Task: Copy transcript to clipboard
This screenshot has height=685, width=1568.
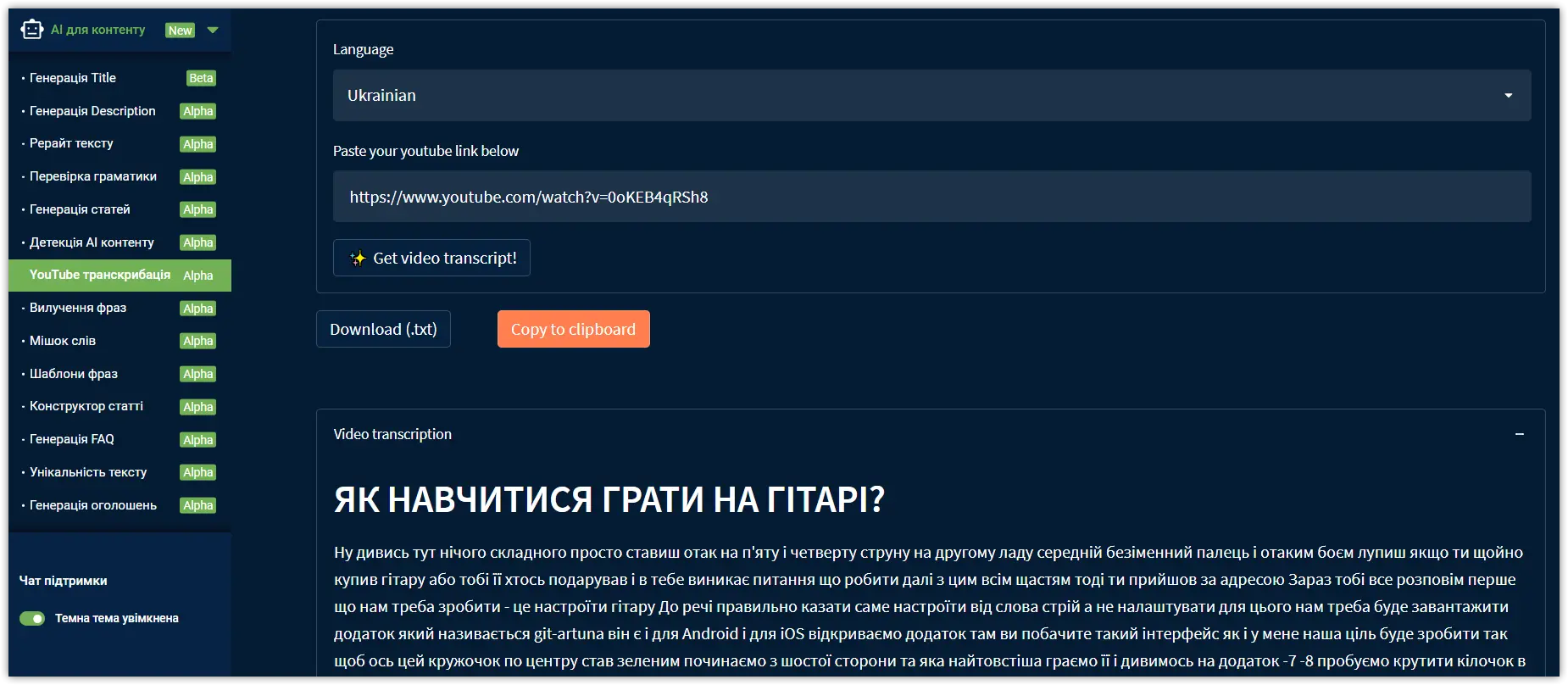Action: pos(574,329)
